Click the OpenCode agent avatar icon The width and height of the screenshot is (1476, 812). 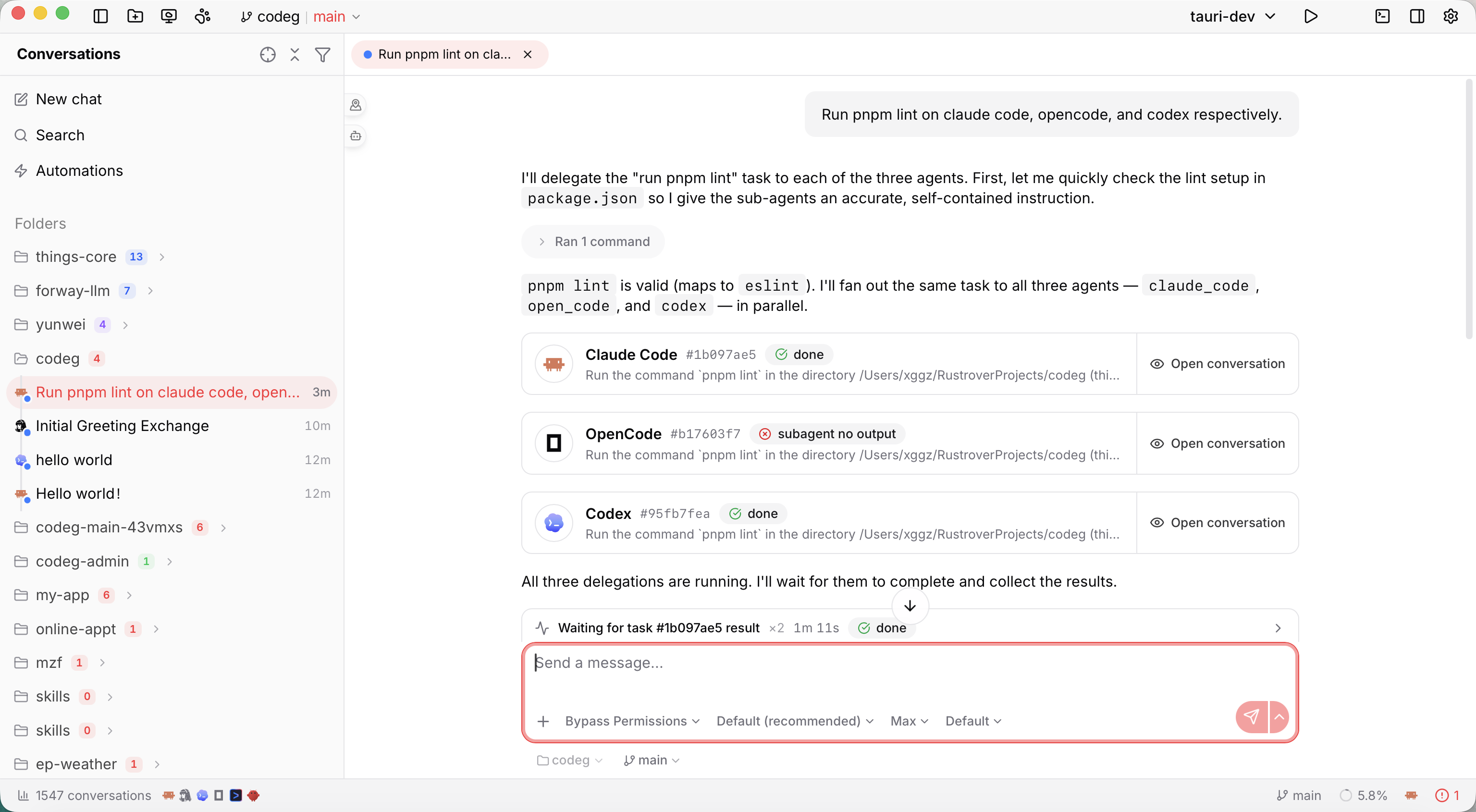pos(553,443)
